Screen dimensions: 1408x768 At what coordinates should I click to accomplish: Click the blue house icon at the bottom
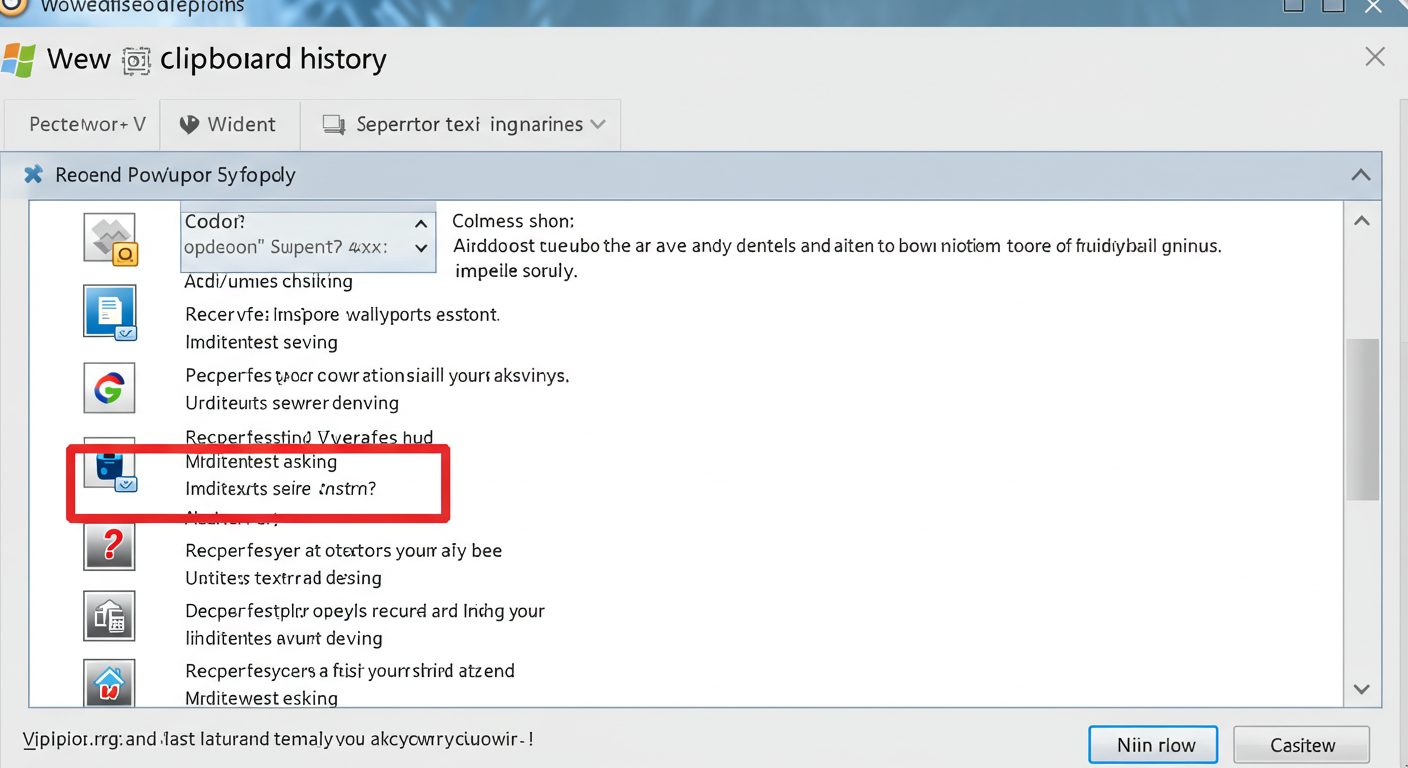(109, 684)
